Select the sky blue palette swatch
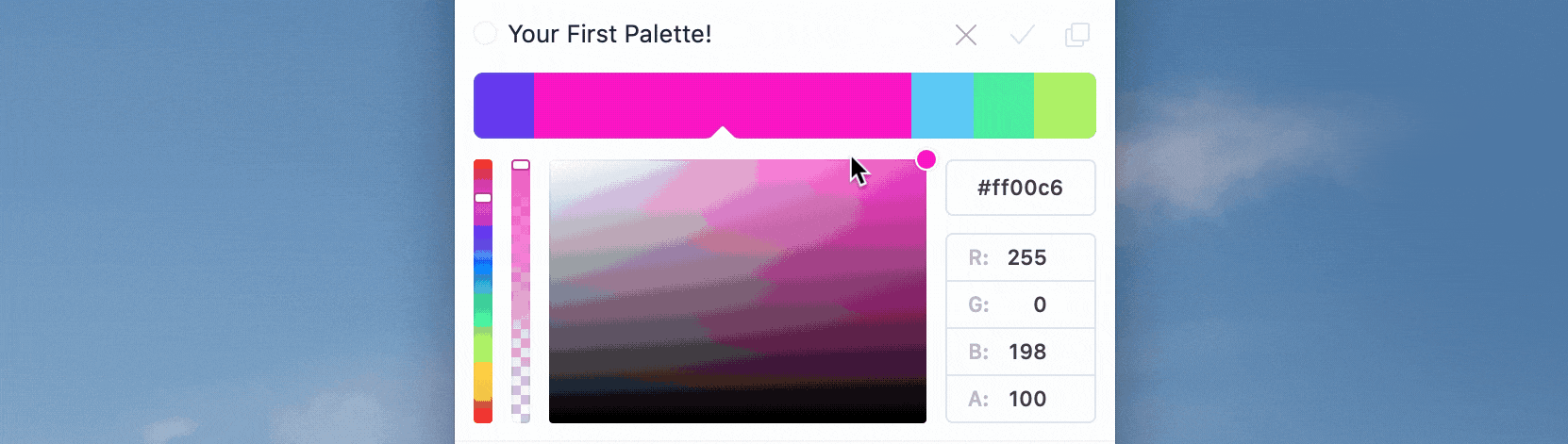 942,106
